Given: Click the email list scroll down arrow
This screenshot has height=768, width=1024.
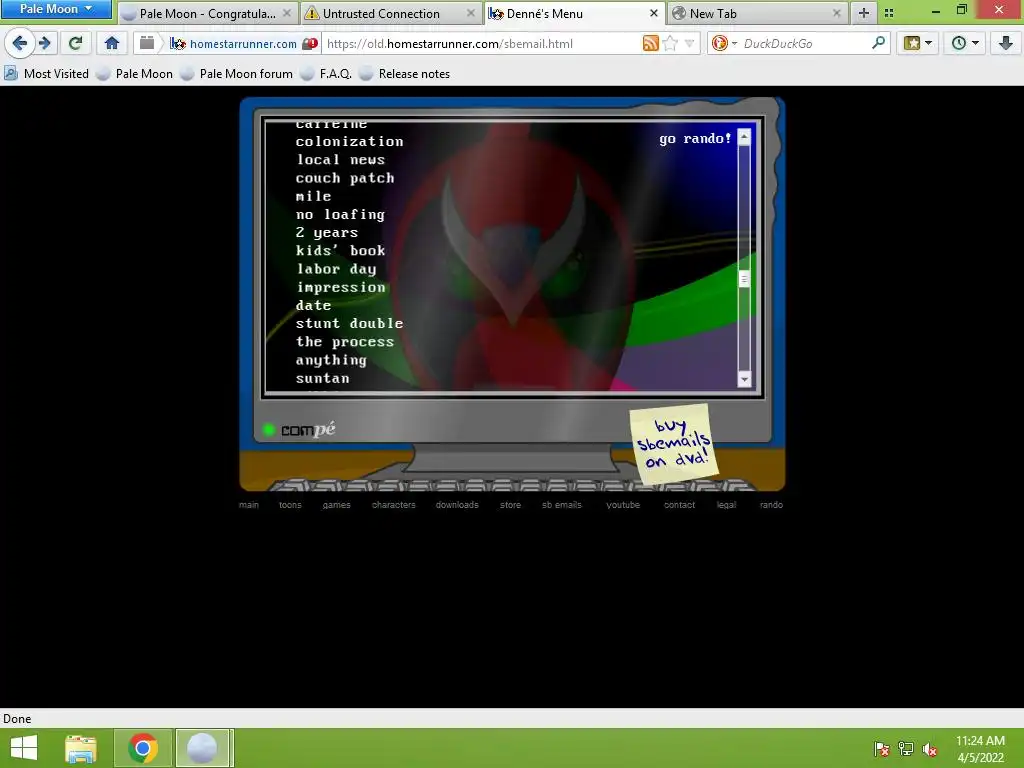Looking at the screenshot, I should (x=744, y=379).
